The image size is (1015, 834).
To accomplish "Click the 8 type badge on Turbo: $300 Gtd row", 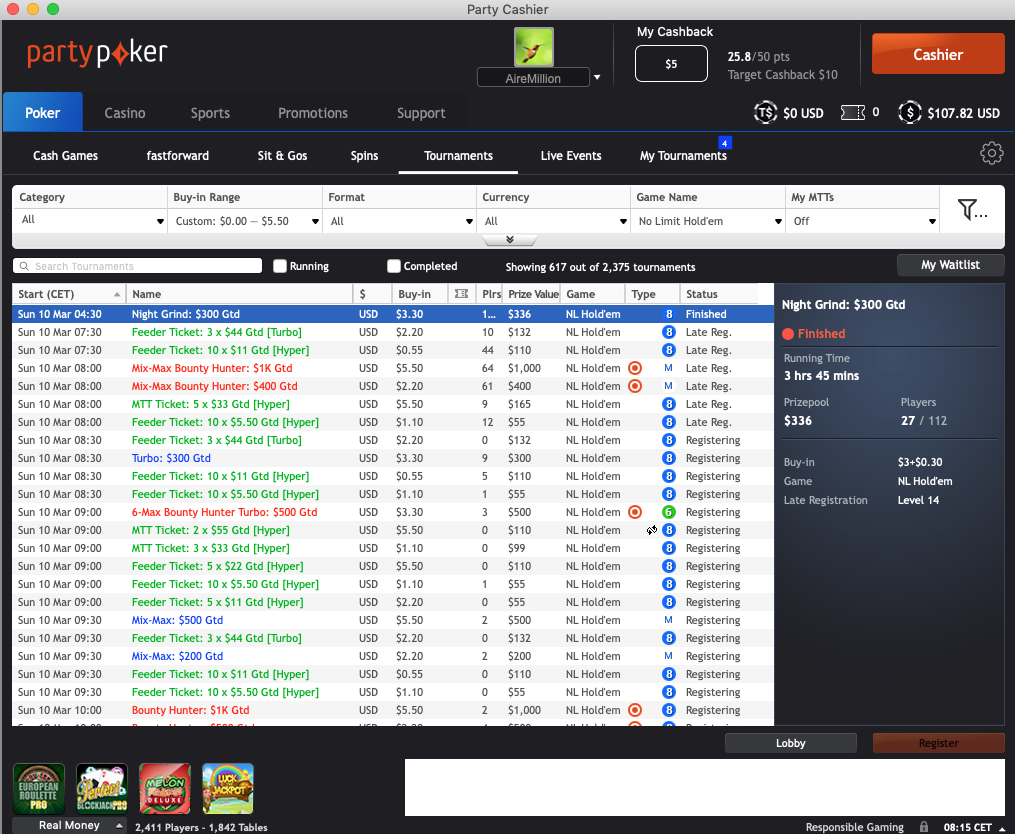I will click(669, 458).
